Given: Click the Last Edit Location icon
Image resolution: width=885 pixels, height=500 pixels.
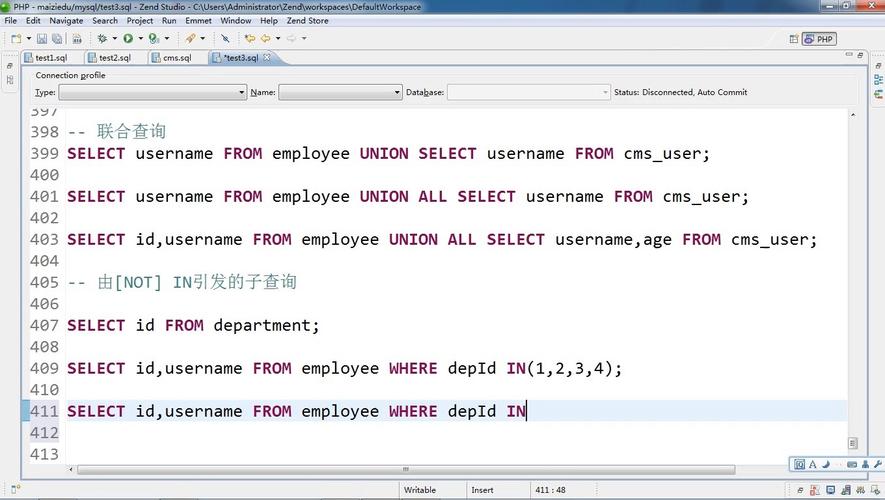Looking at the screenshot, I should 249,38.
